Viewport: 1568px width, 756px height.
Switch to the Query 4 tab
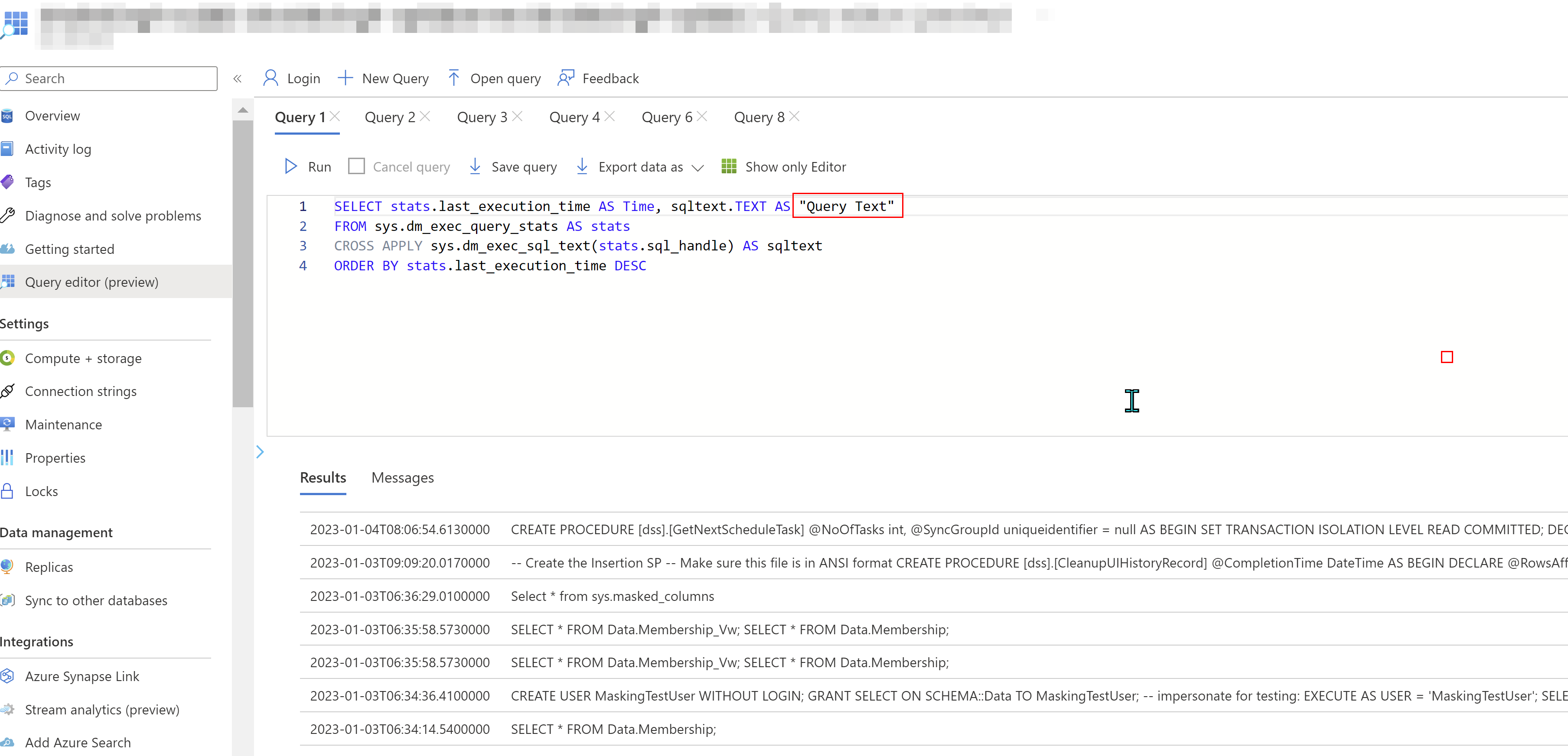coord(574,117)
